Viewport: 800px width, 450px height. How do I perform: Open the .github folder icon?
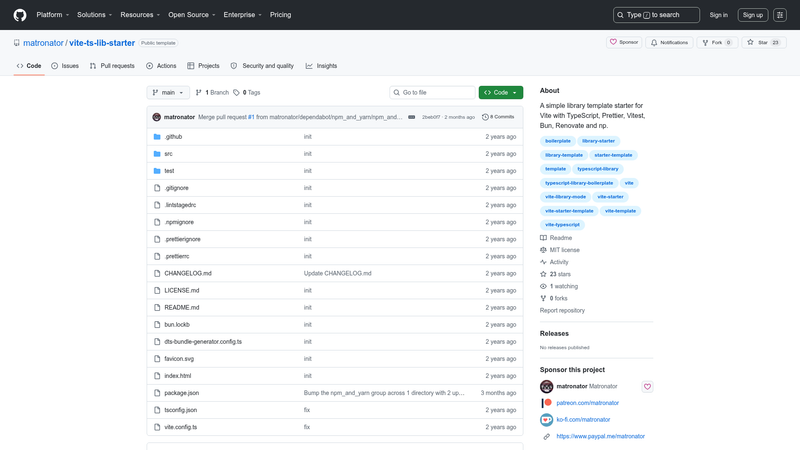pyautogui.click(x=157, y=137)
